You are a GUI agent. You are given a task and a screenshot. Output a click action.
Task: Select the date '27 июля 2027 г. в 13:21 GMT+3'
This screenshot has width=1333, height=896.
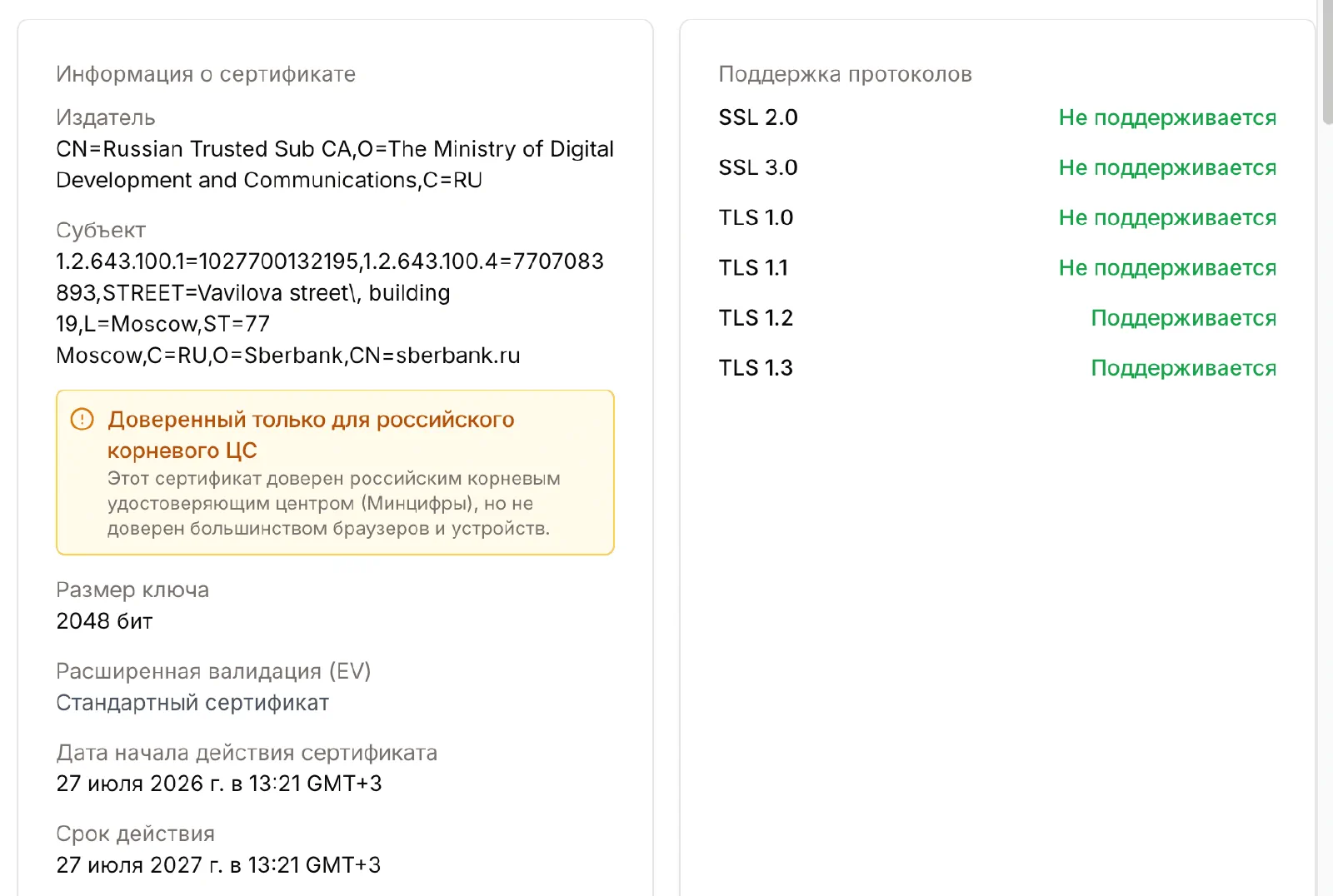click(x=218, y=865)
